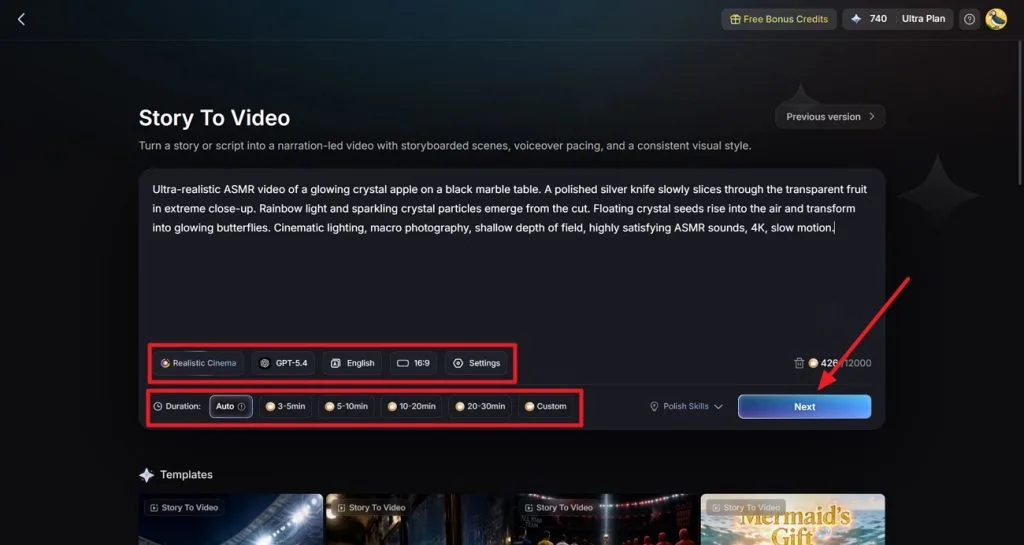Change the English language option

click(x=353, y=363)
